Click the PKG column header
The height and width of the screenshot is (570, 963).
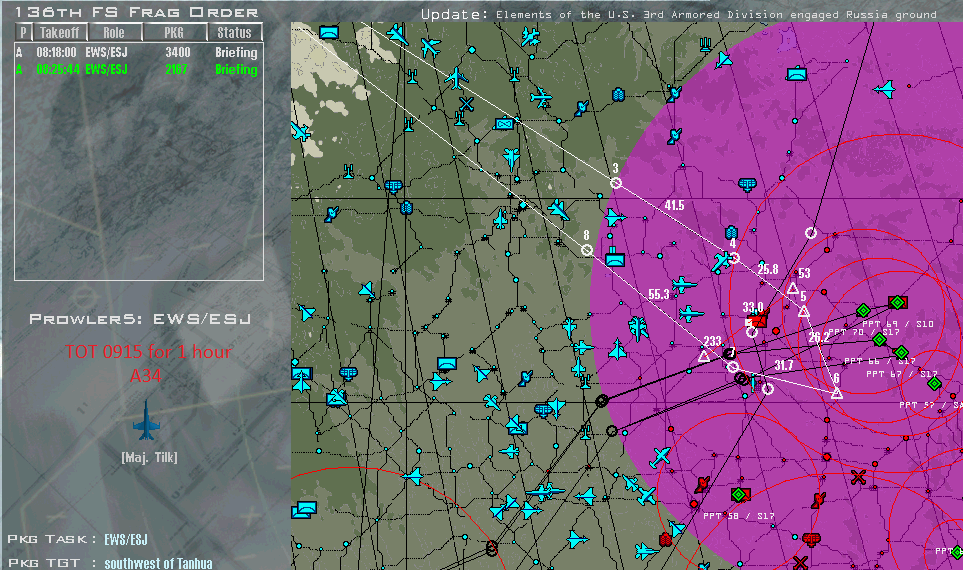click(174, 33)
